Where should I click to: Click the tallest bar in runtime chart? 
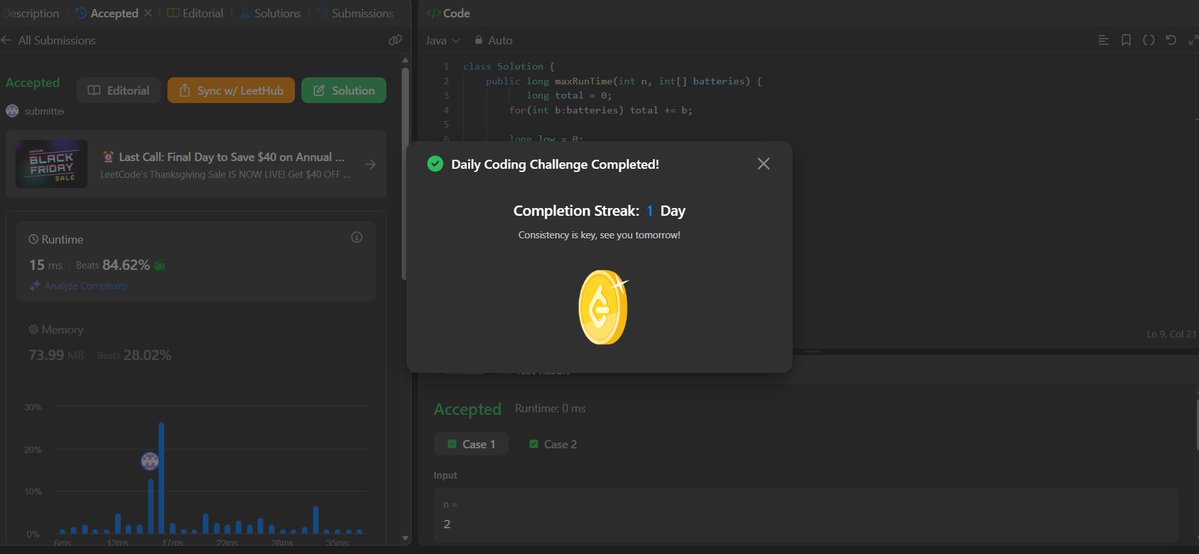pyautogui.click(x=161, y=477)
